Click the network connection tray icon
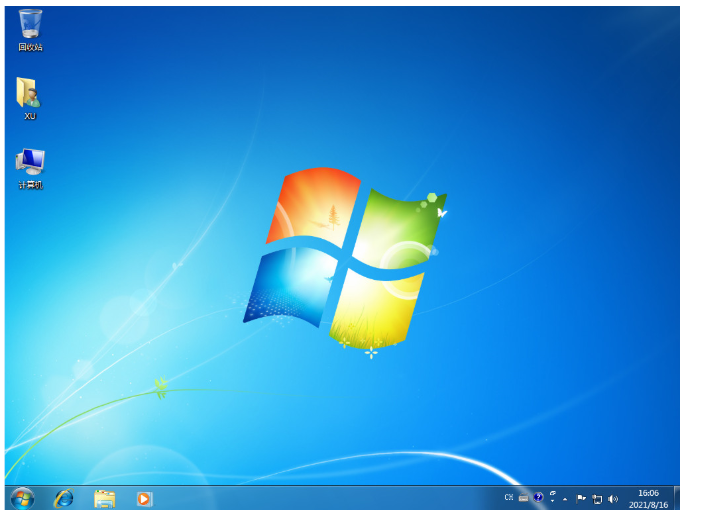Screen dimensions: 702x519 coord(597,498)
